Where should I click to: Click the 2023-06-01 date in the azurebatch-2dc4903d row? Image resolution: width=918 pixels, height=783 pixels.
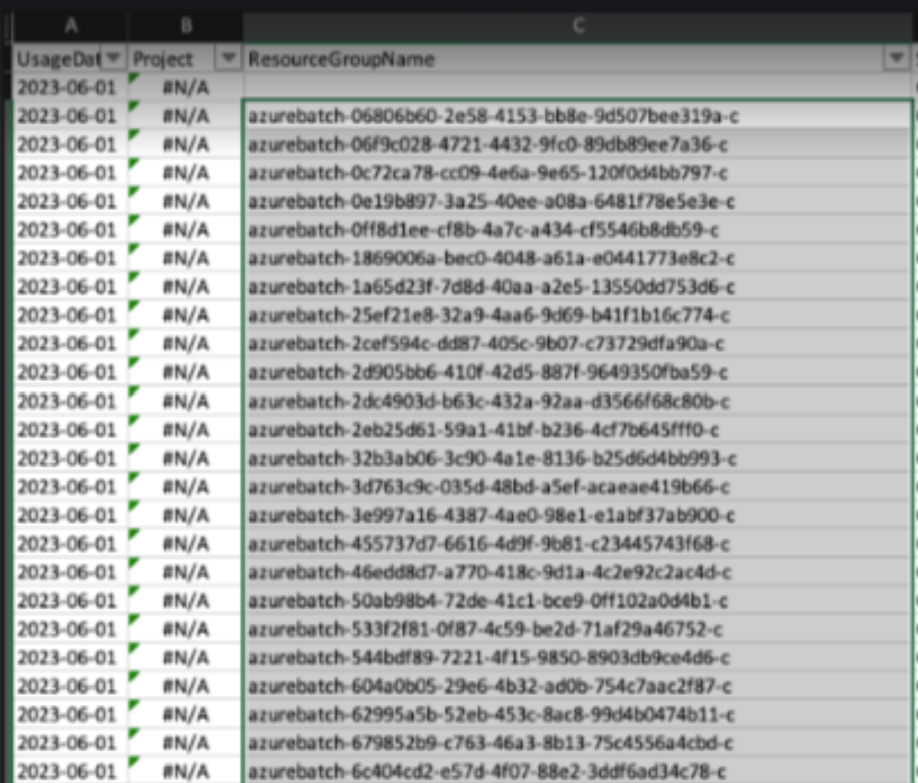click(x=67, y=402)
